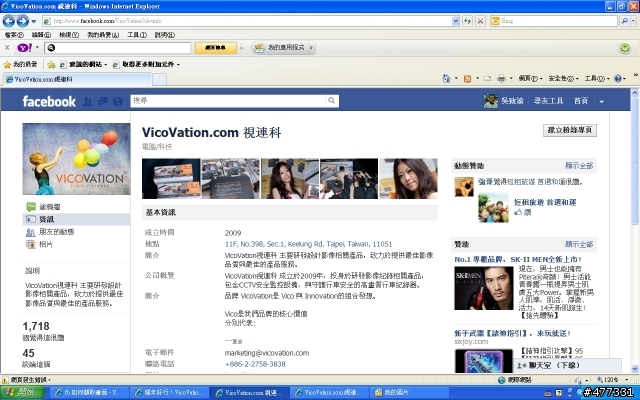Stop loading with the red X icon
Image resolution: width=640 pixels, height=400 pixels.
pyautogui.click(x=480, y=21)
